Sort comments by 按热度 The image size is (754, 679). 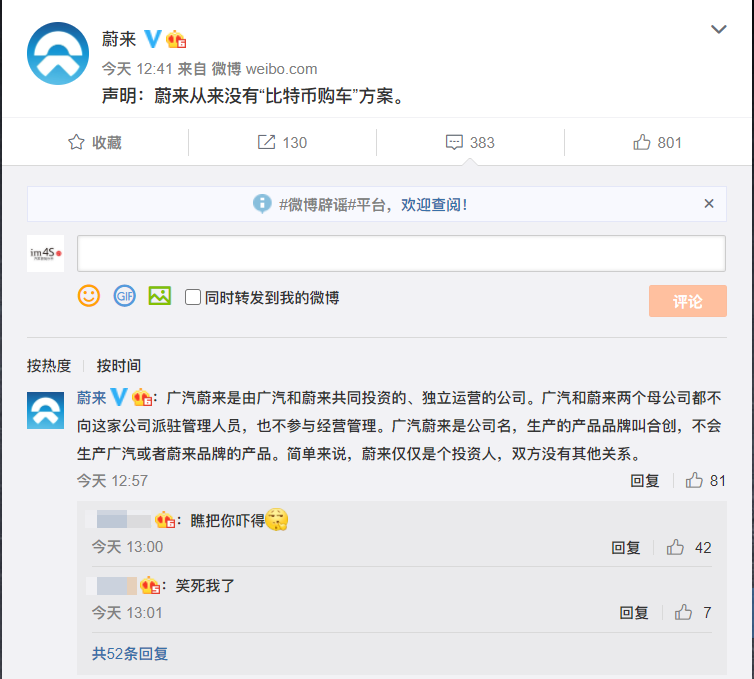click(49, 366)
